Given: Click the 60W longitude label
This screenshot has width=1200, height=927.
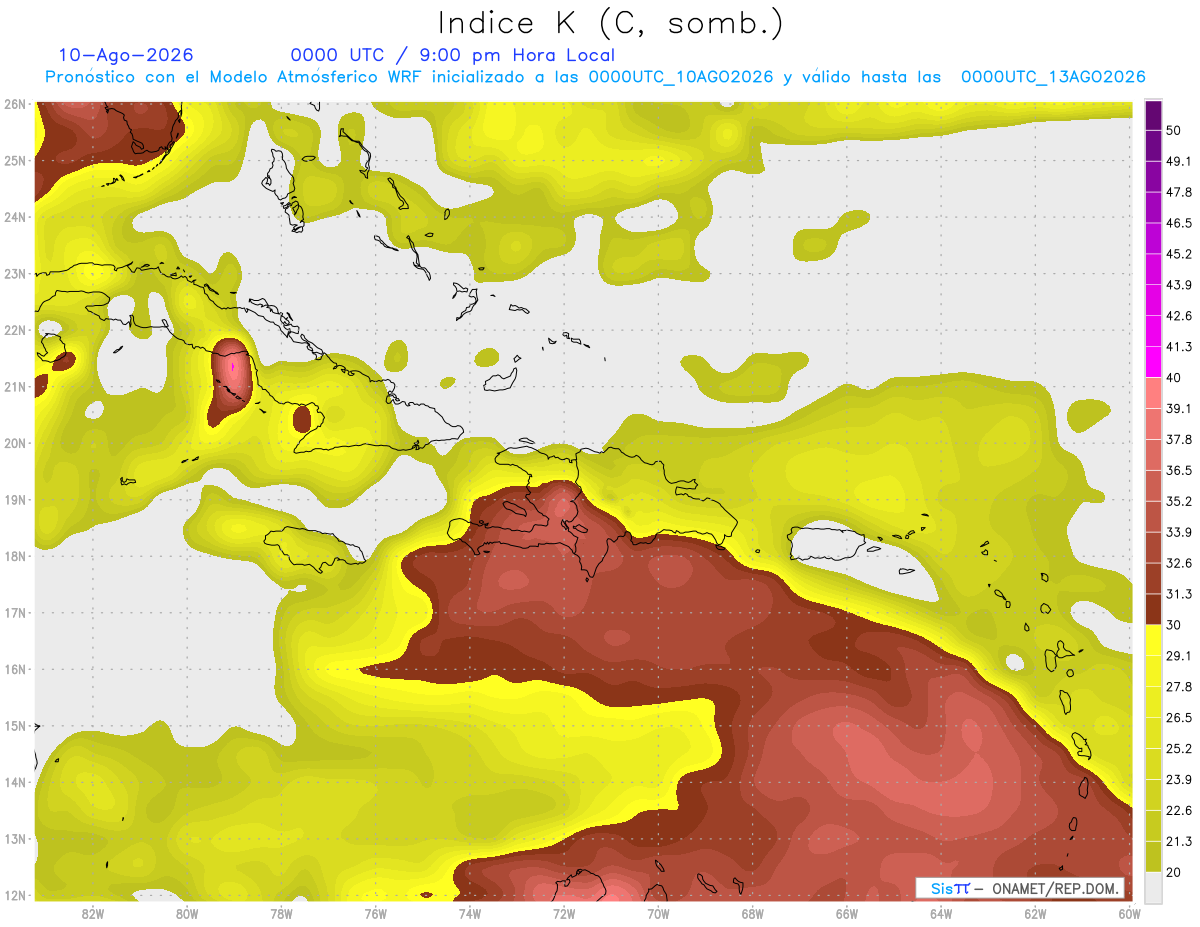Looking at the screenshot, I should [x=1129, y=914].
